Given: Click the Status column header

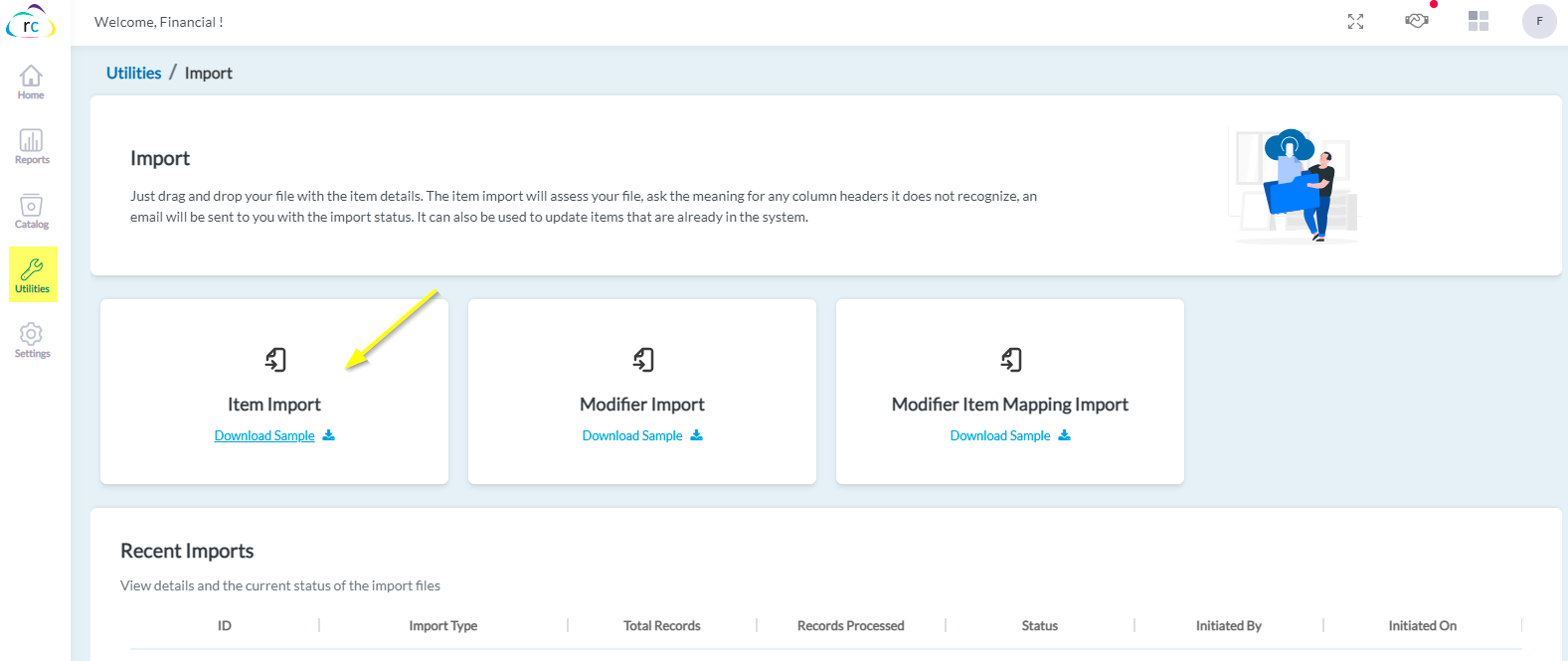Looking at the screenshot, I should [x=1039, y=626].
